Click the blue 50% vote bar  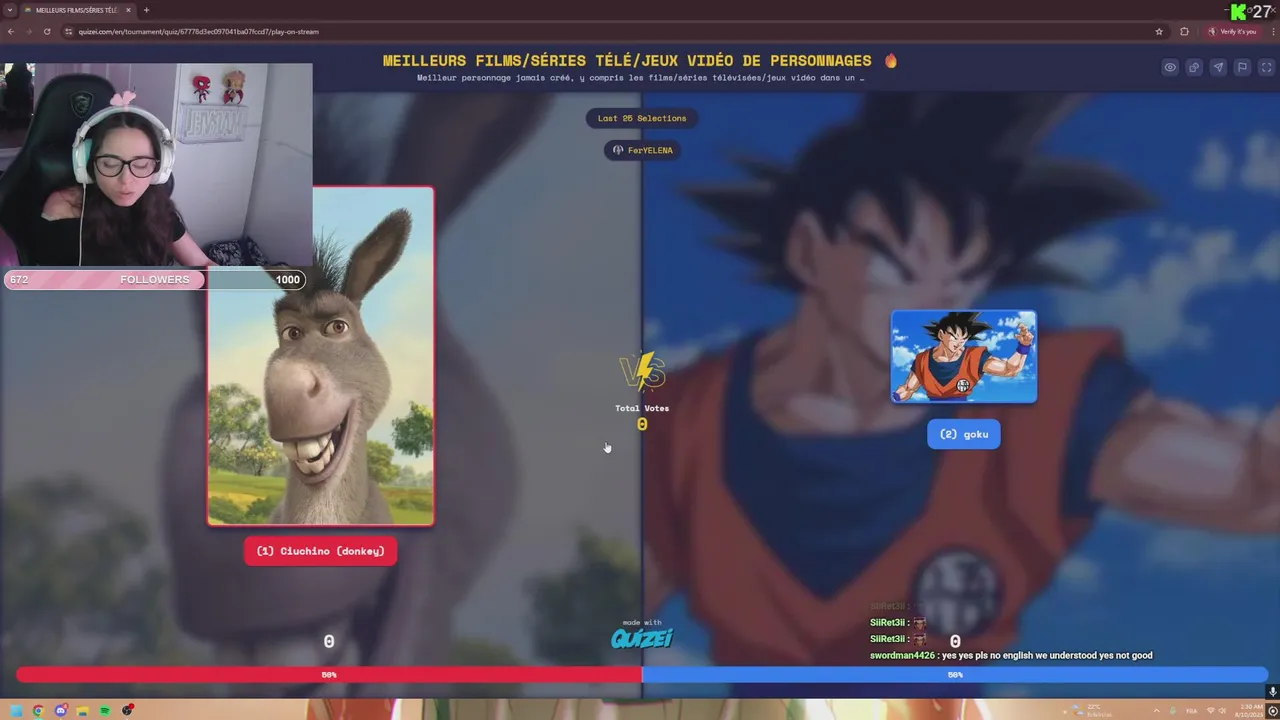tap(955, 675)
